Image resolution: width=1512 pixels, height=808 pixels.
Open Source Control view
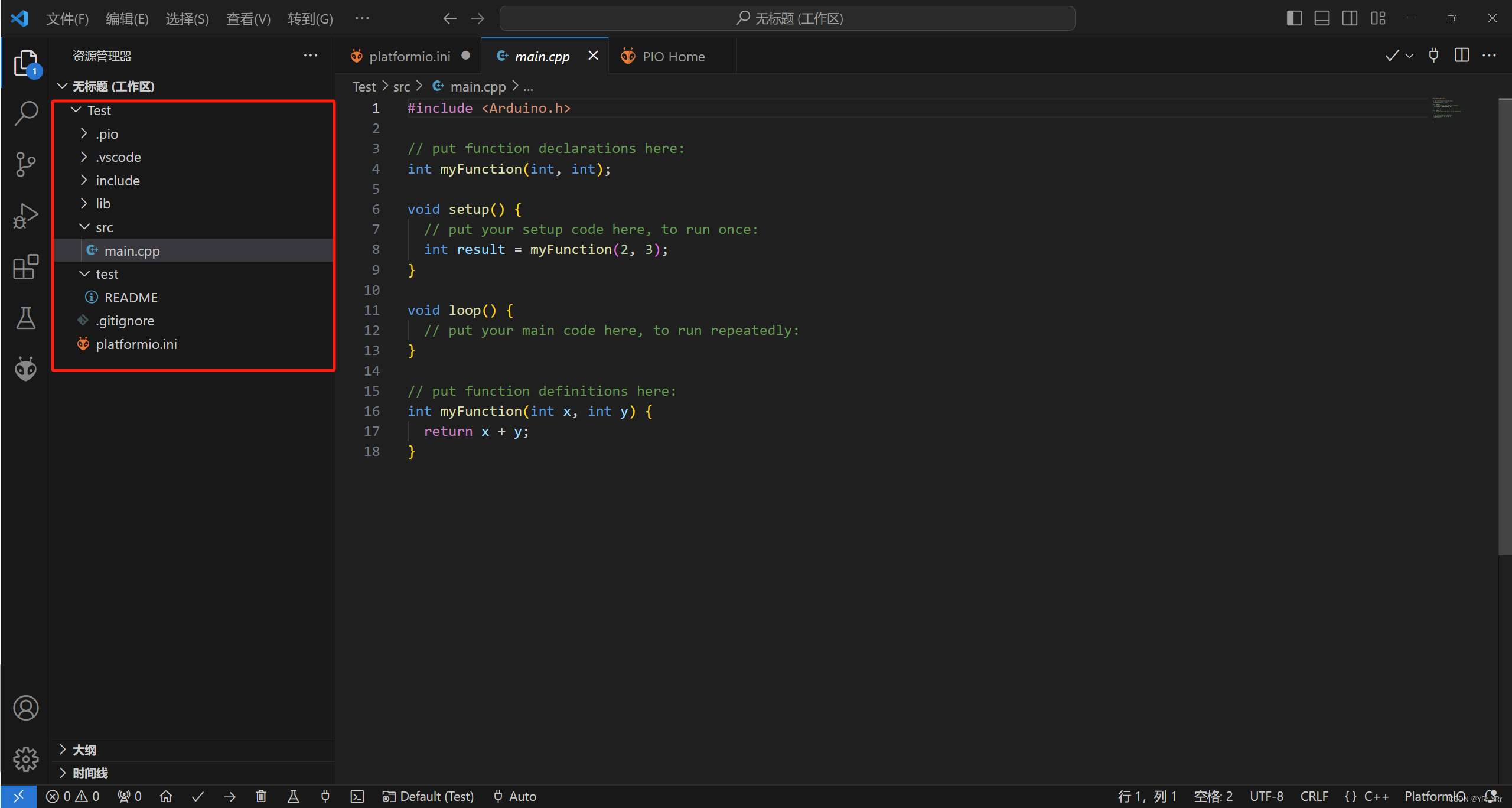click(25, 164)
